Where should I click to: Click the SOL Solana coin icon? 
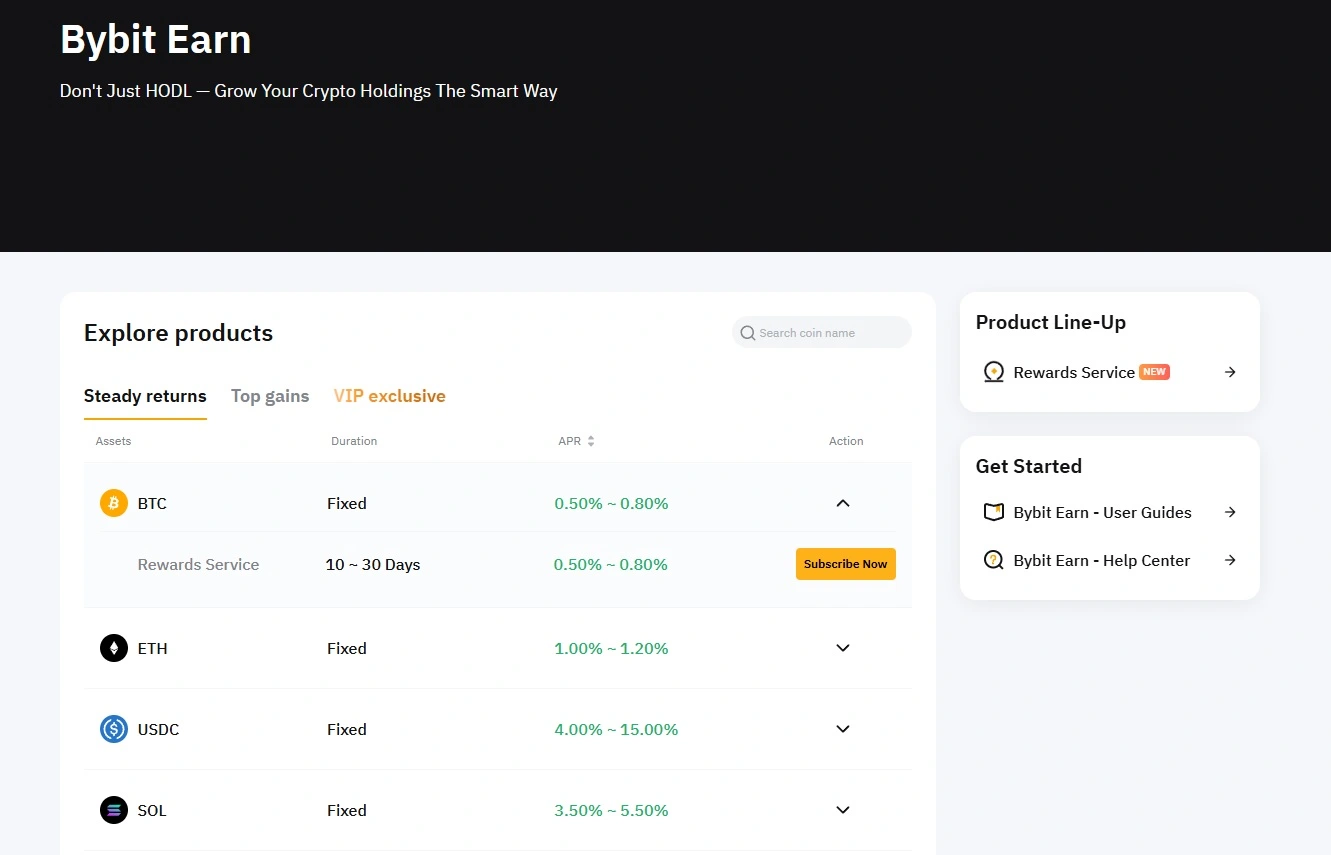click(113, 810)
